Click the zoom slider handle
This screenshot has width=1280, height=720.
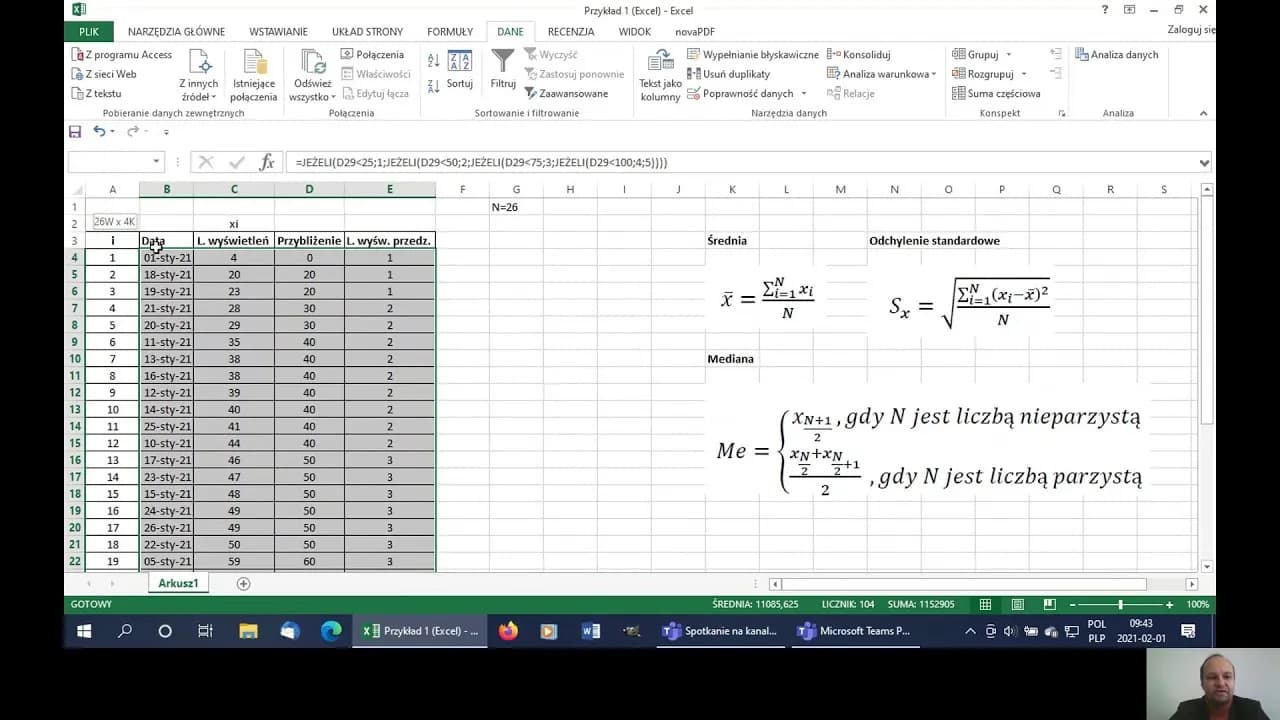[1120, 605]
